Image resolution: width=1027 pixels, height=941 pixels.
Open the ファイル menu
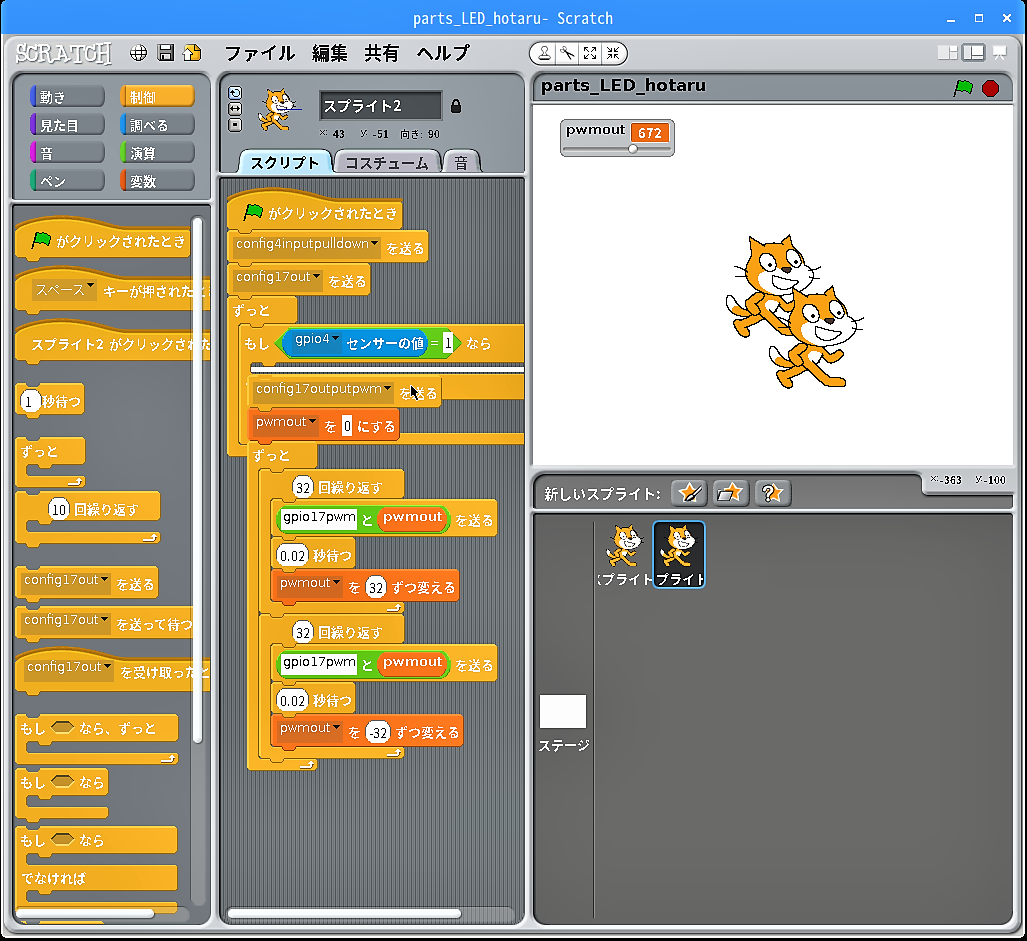(259, 53)
